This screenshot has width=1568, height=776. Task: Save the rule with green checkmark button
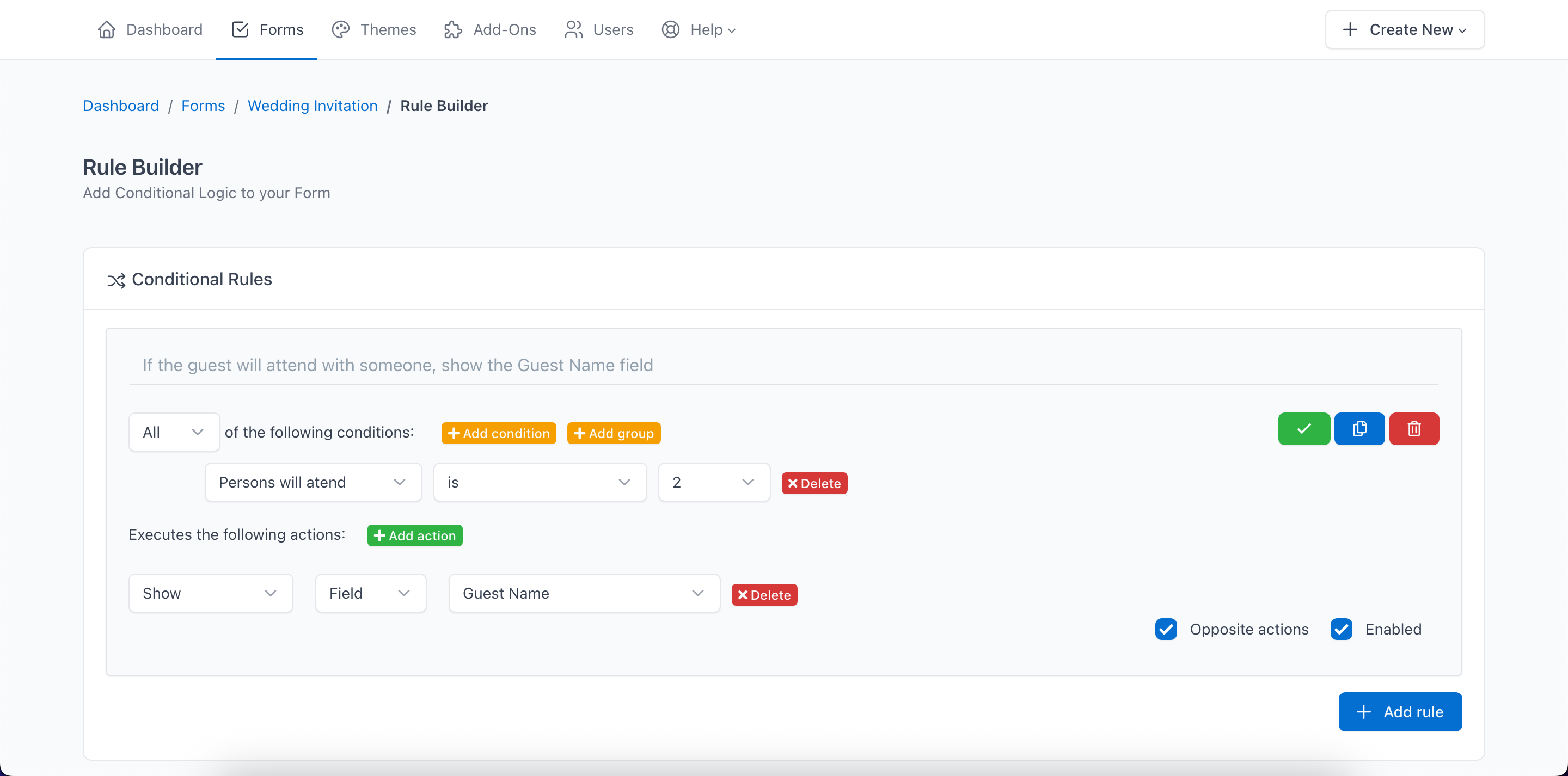tap(1303, 428)
